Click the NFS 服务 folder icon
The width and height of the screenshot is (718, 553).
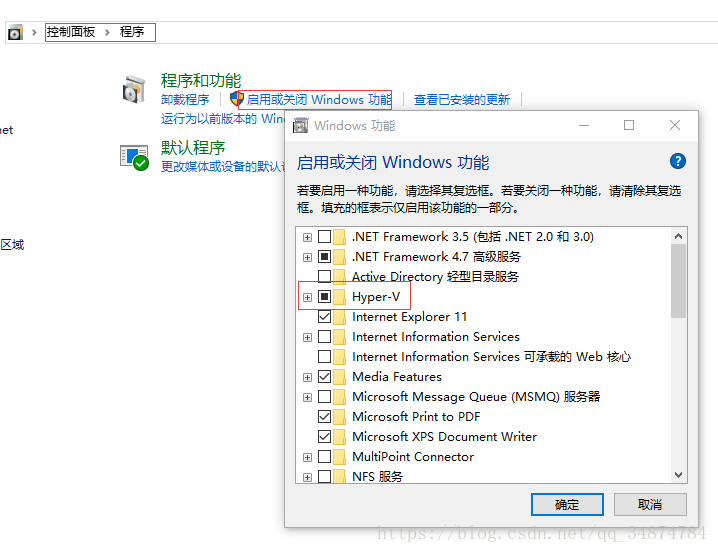[339, 476]
